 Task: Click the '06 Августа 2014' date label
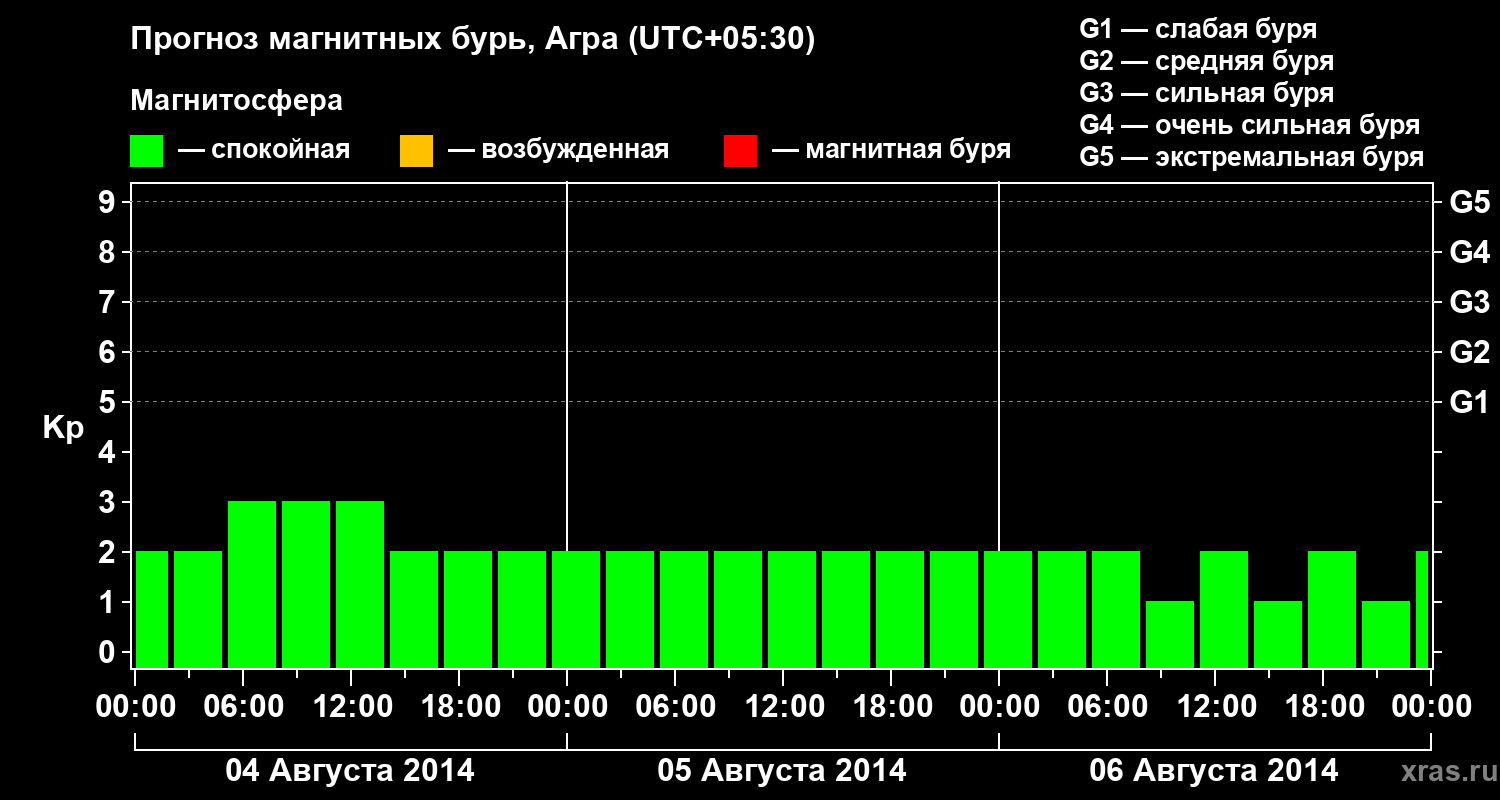pos(1214,771)
